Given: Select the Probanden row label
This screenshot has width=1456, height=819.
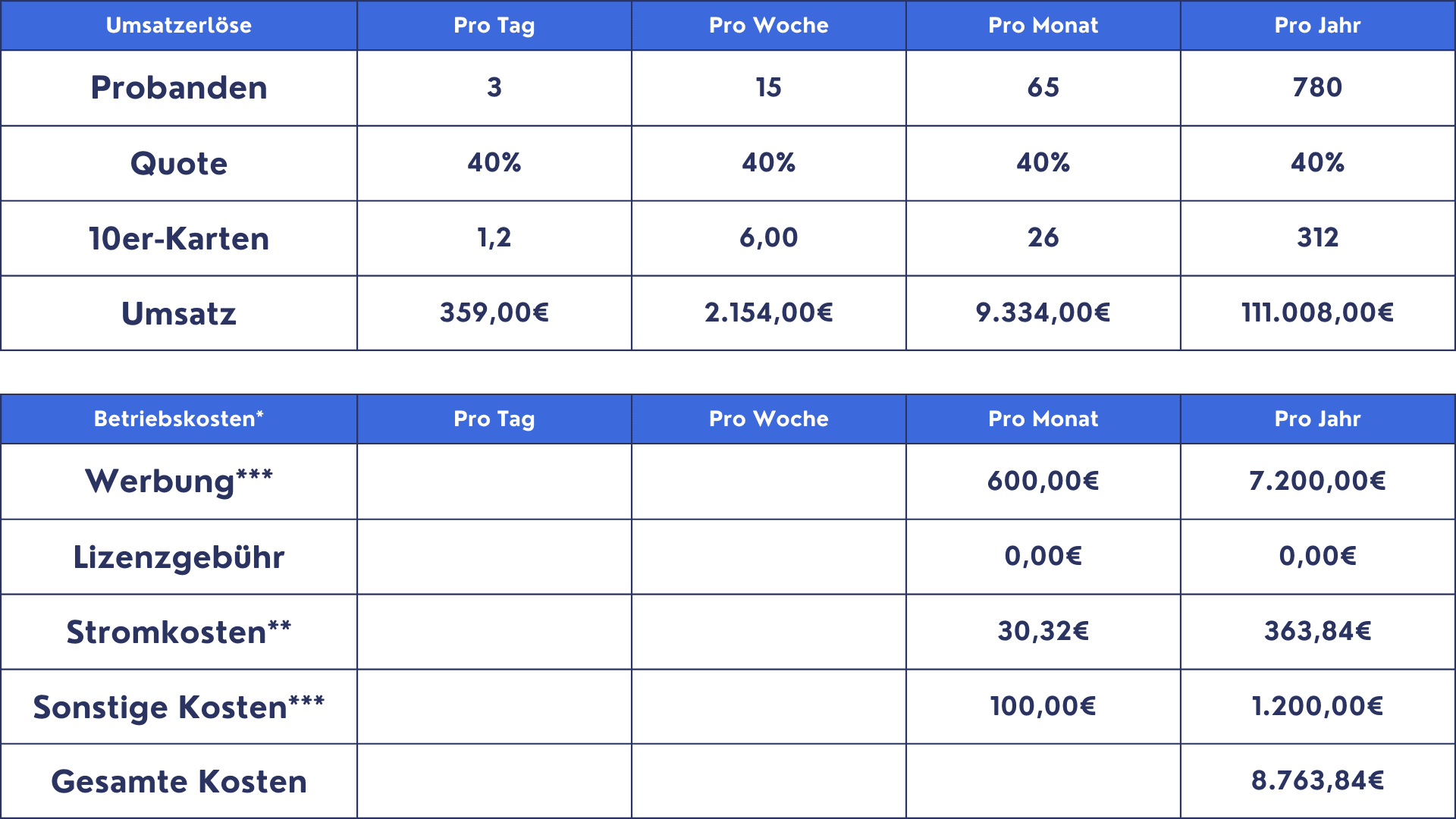Looking at the screenshot, I should [x=179, y=88].
